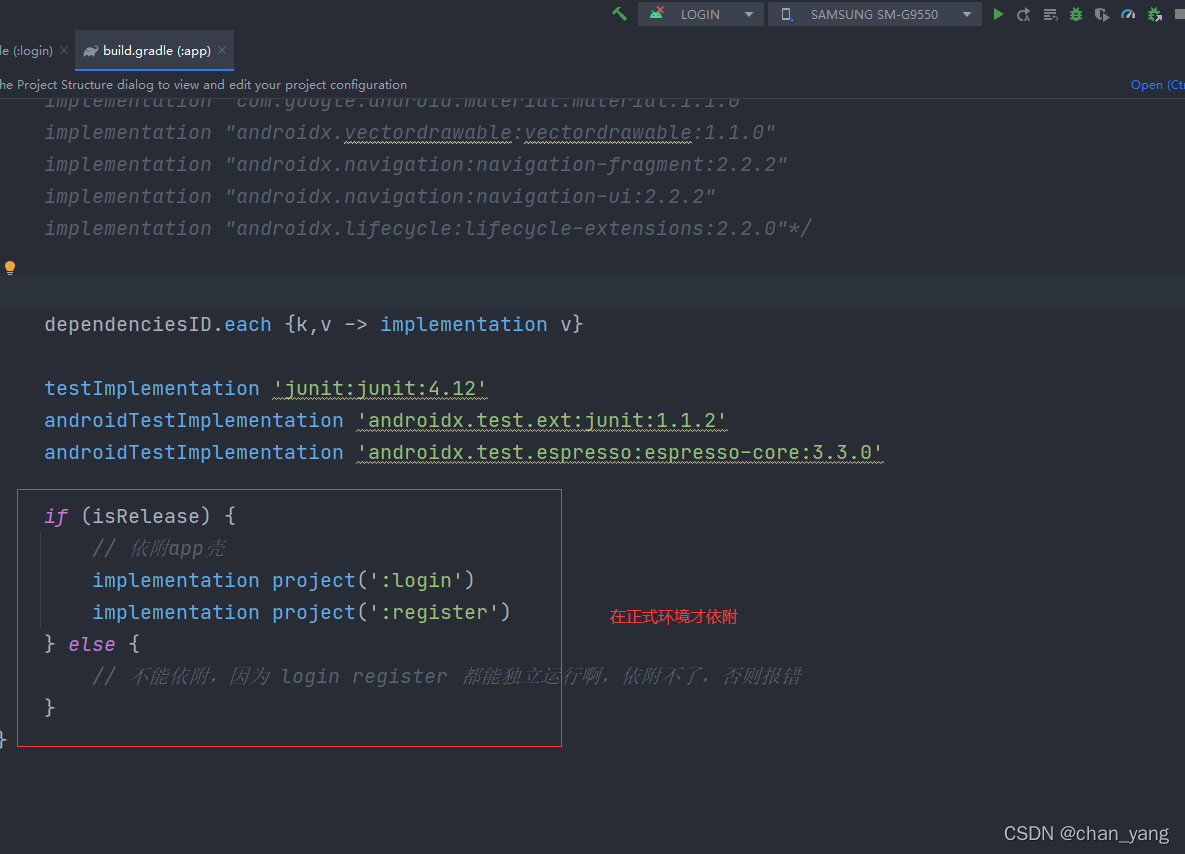The width and height of the screenshot is (1185, 854).
Task: Click implementation project(':login') line
Action: [x=283, y=580]
